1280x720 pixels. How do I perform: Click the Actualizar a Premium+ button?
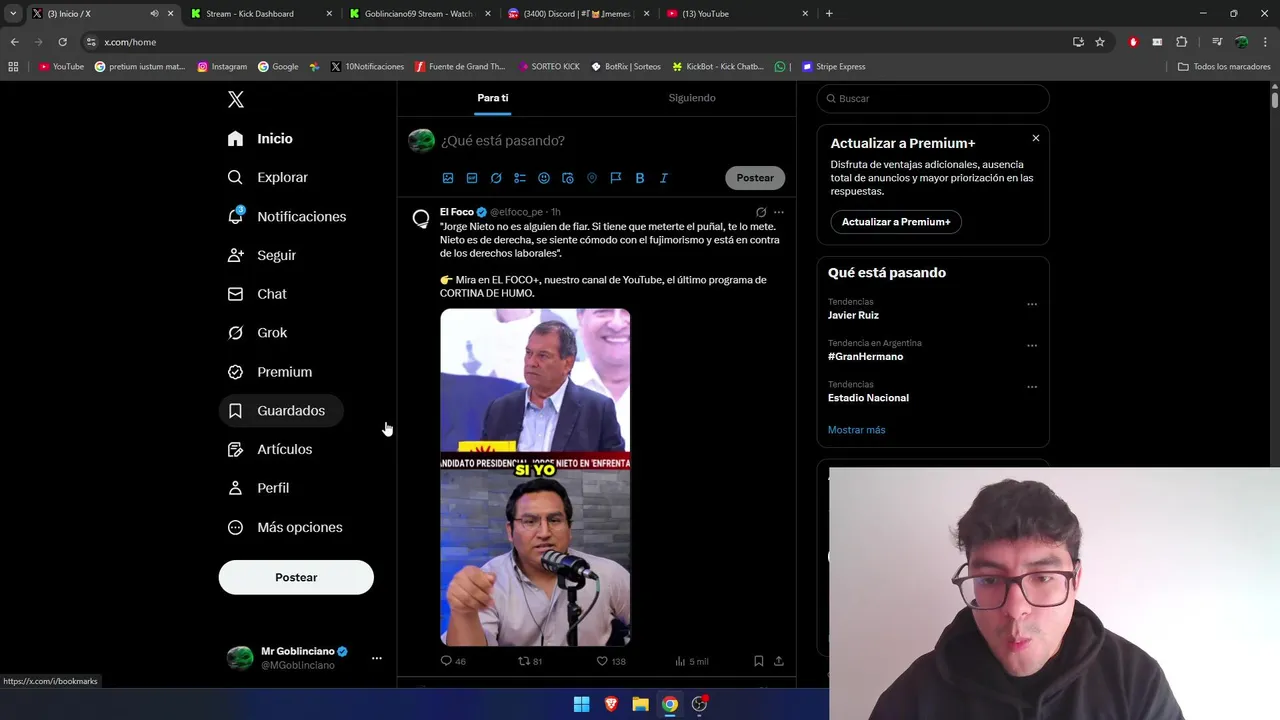pos(896,222)
